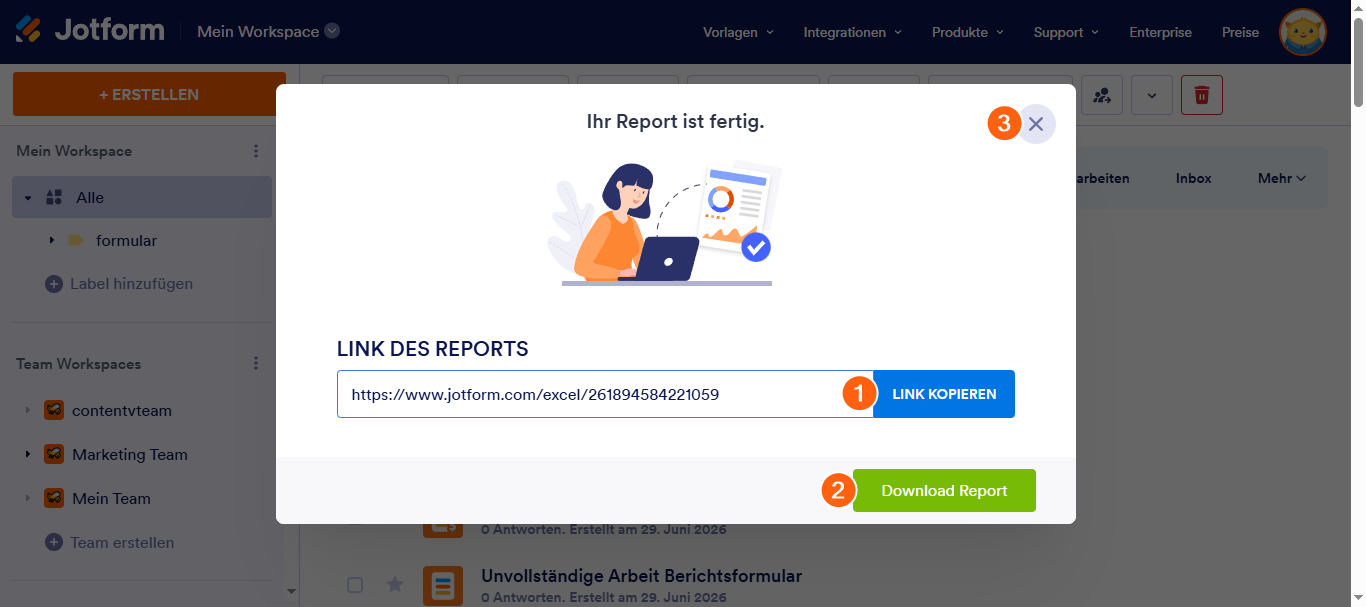Click the plus icon for Label hinzufügen
Viewport: 1366px width, 607px height.
click(54, 284)
